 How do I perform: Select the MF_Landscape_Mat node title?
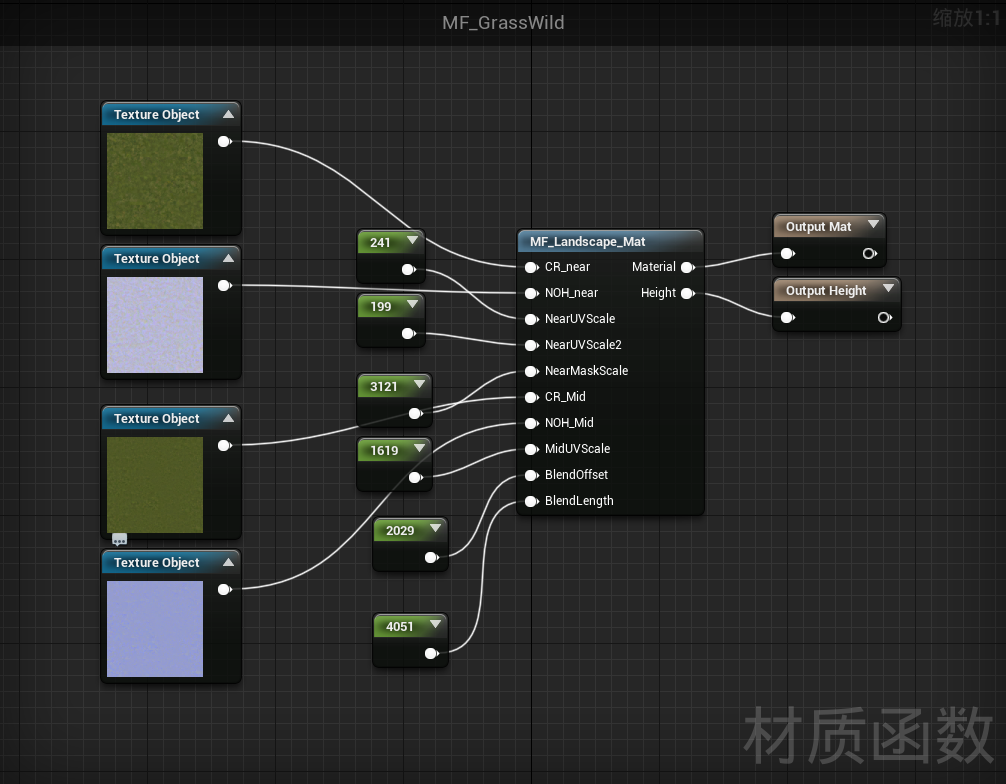(x=588, y=242)
